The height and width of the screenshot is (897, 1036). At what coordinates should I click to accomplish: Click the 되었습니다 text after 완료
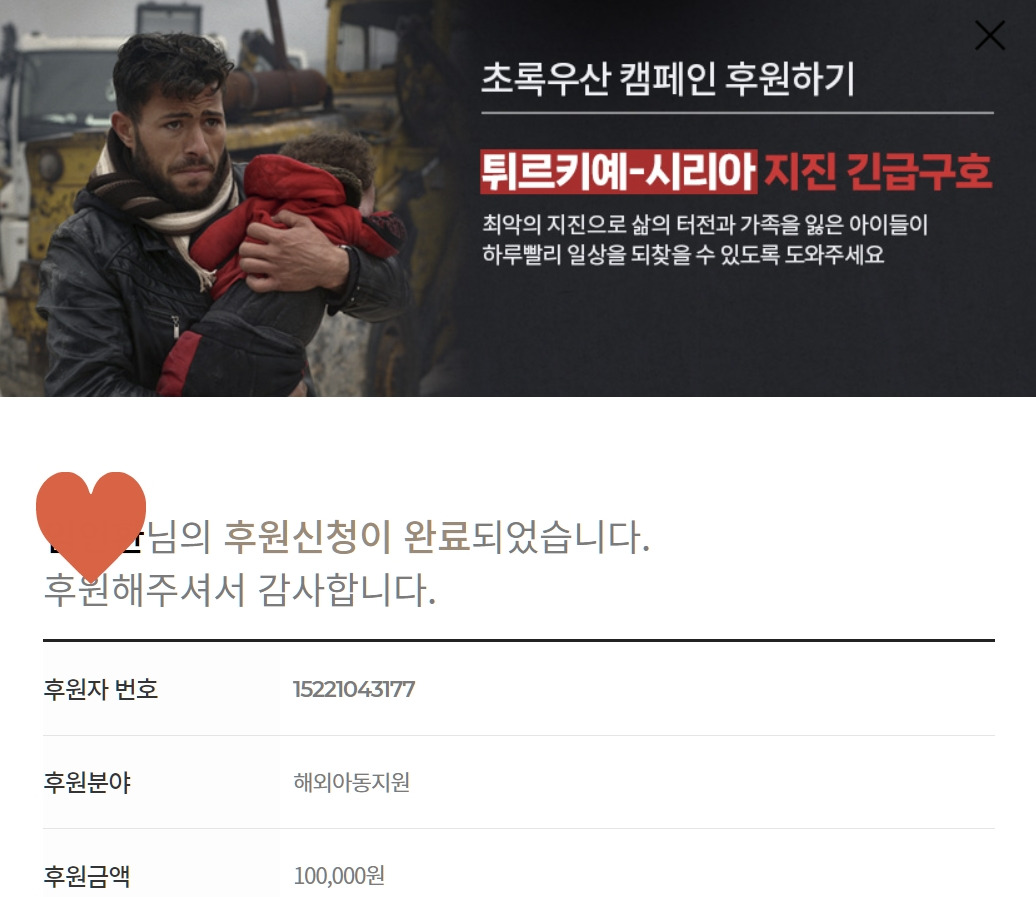tap(560, 536)
